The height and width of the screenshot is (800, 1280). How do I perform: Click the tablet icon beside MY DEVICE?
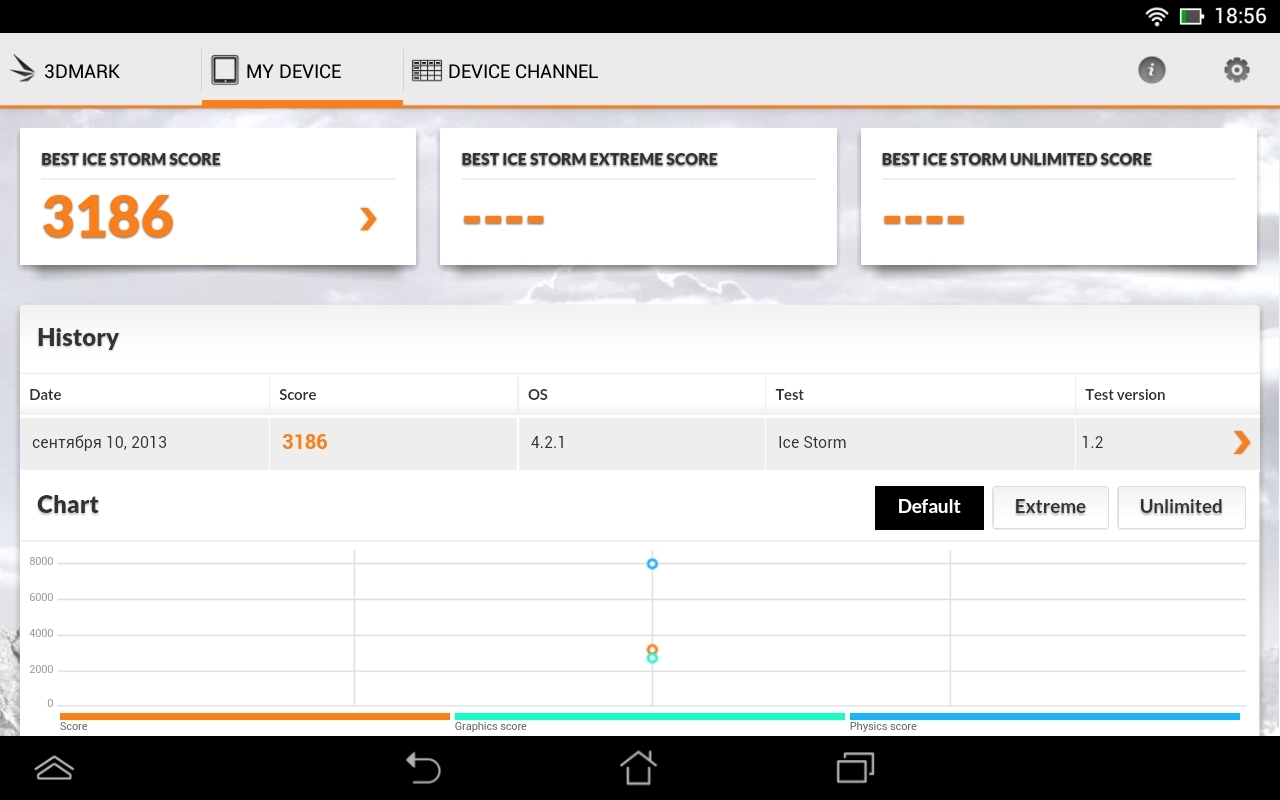(225, 70)
